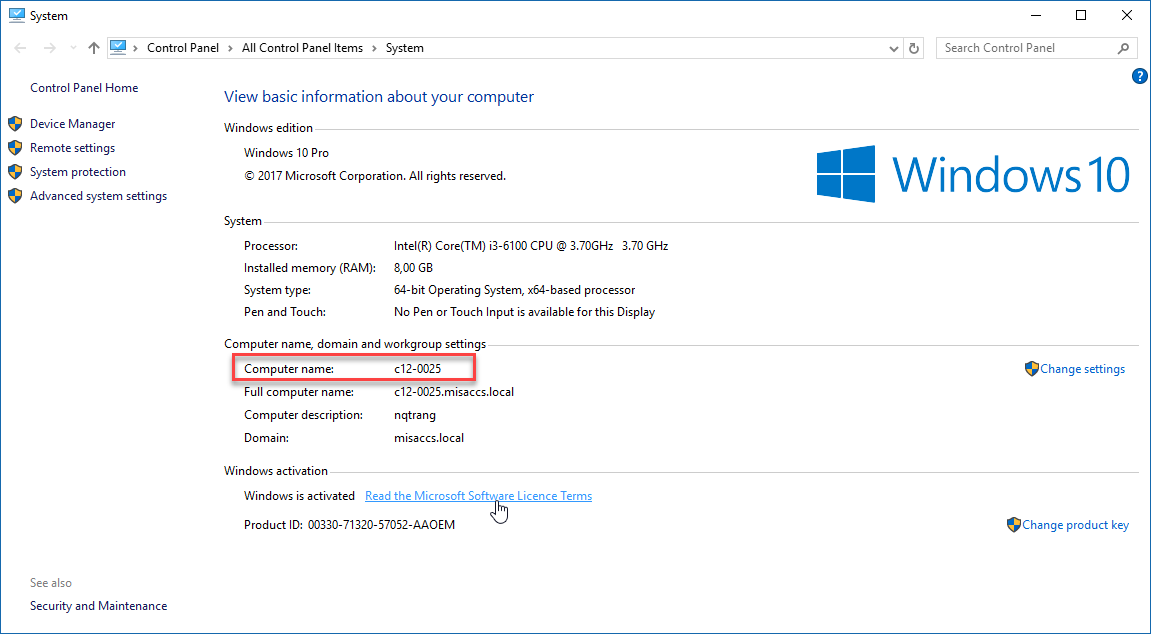Expand the chevron after All Control Panel Items
This screenshot has height=634, width=1151.
[x=374, y=48]
